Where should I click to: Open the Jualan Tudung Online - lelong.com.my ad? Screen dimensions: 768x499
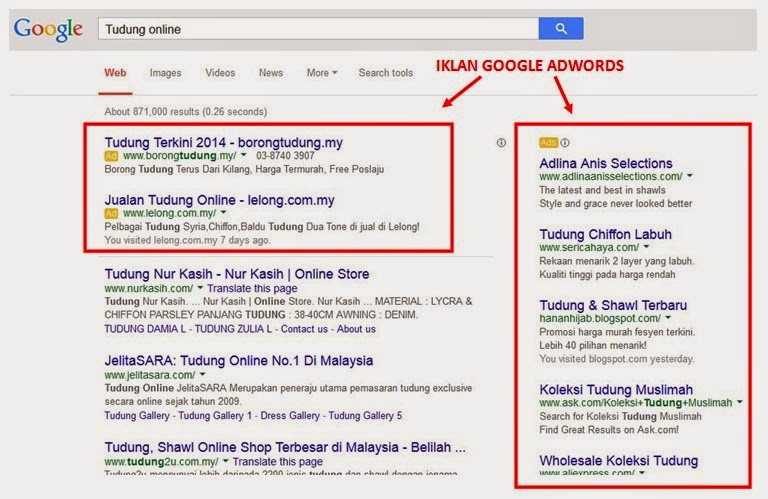point(219,200)
